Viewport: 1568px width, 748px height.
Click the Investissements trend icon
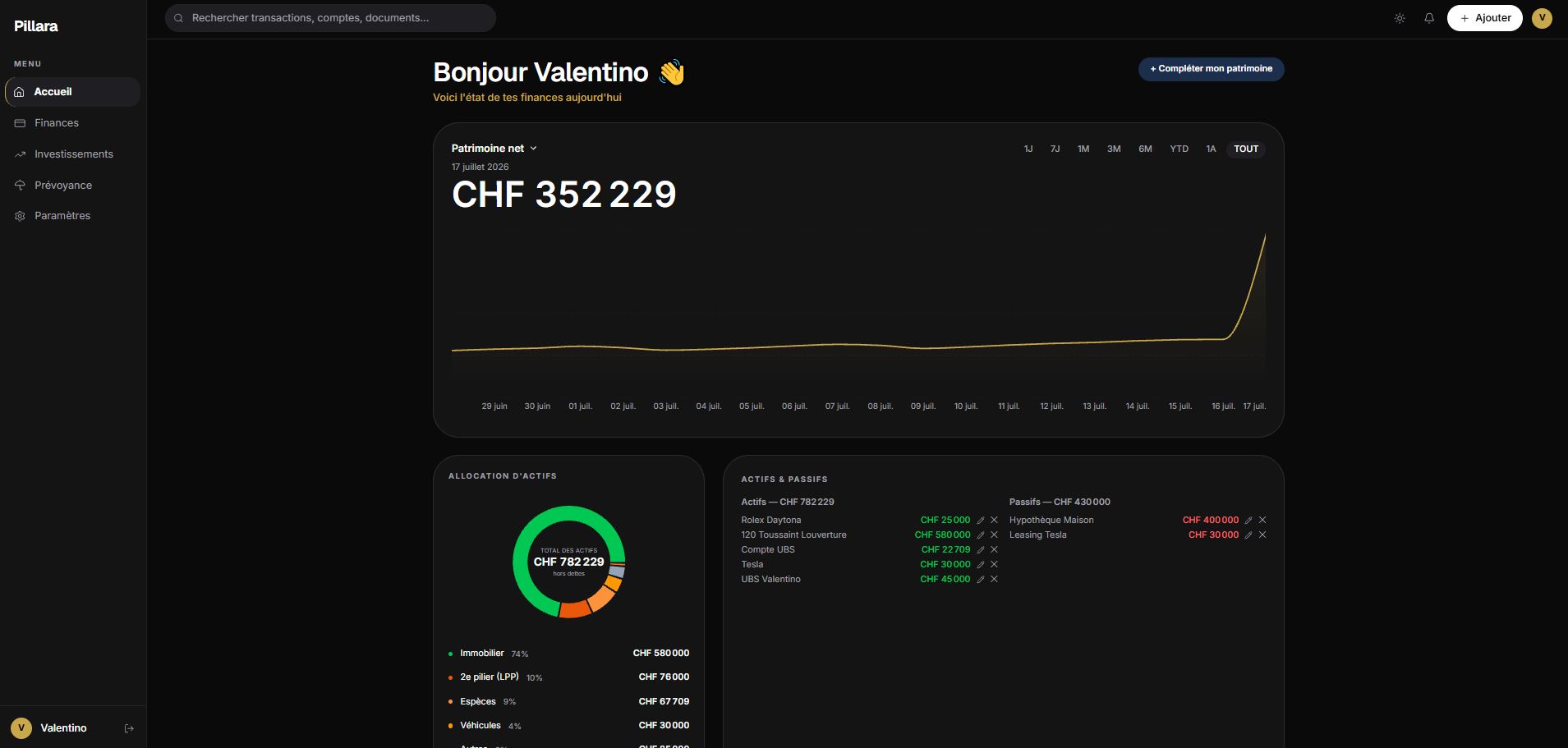click(x=20, y=154)
